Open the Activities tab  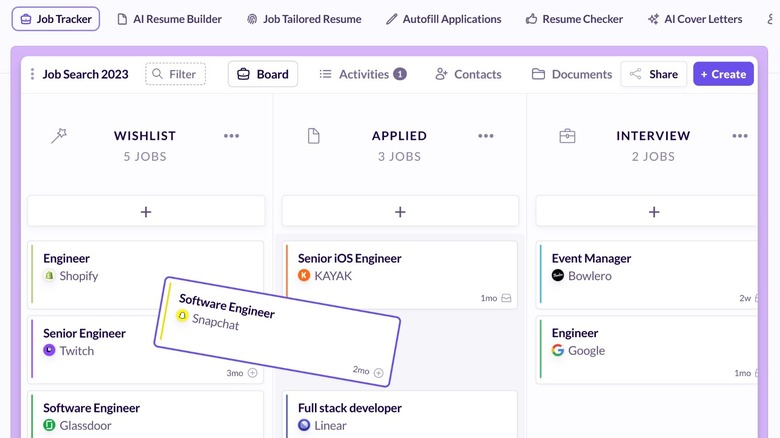(362, 74)
